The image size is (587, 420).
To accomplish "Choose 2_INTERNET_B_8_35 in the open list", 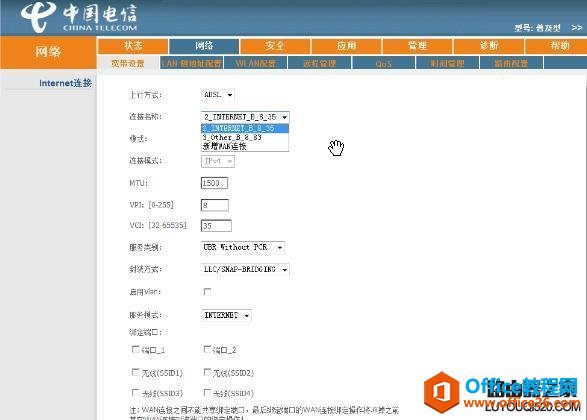I will click(245, 128).
